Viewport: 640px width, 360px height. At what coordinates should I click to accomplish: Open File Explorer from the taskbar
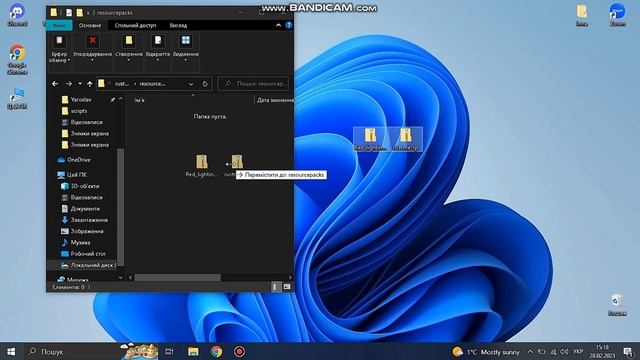point(193,351)
